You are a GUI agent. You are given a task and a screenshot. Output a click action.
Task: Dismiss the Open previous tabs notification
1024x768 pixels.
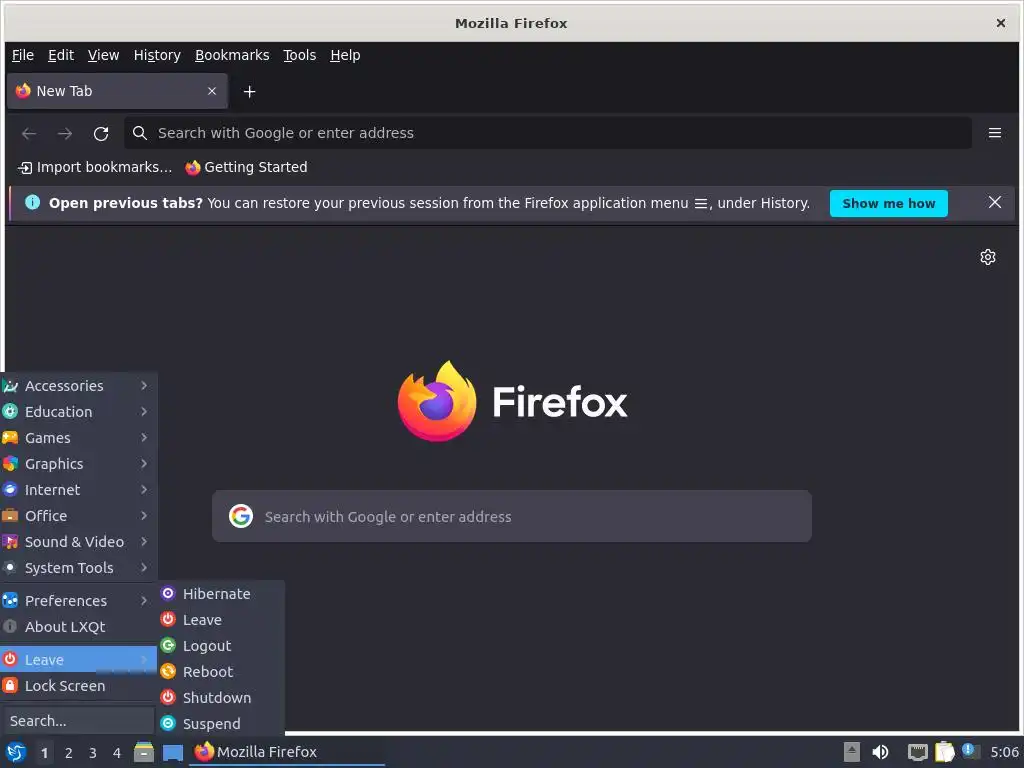[x=995, y=202]
